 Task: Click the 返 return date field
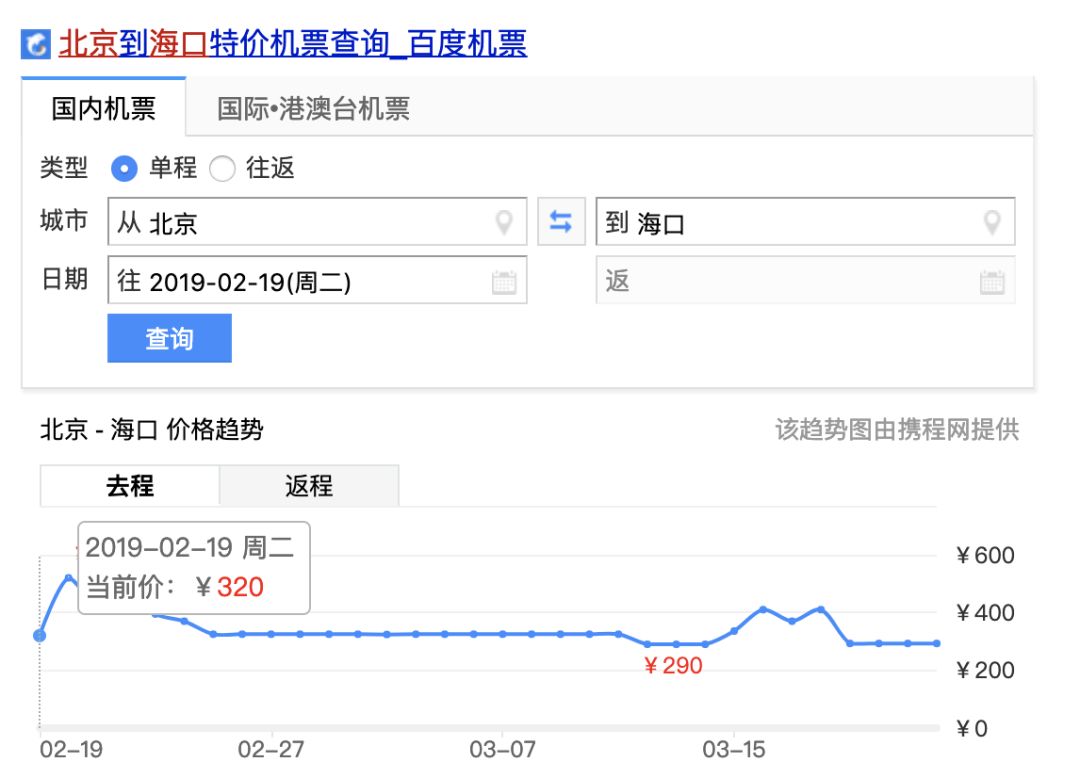(x=790, y=282)
